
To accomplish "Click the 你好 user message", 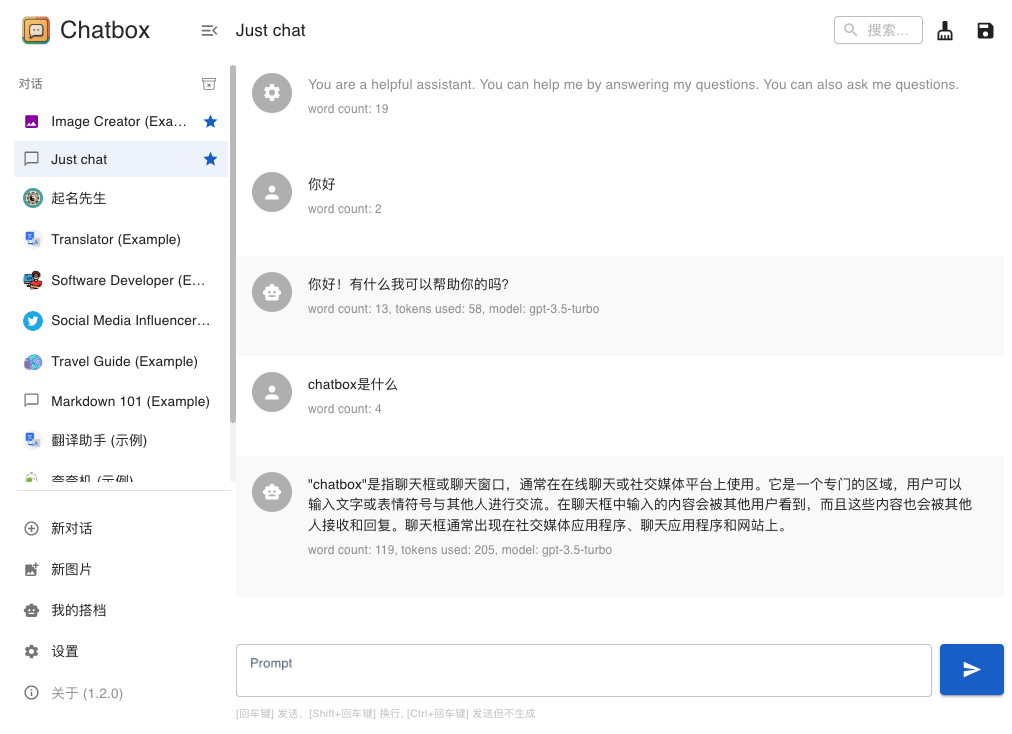I will (321, 184).
